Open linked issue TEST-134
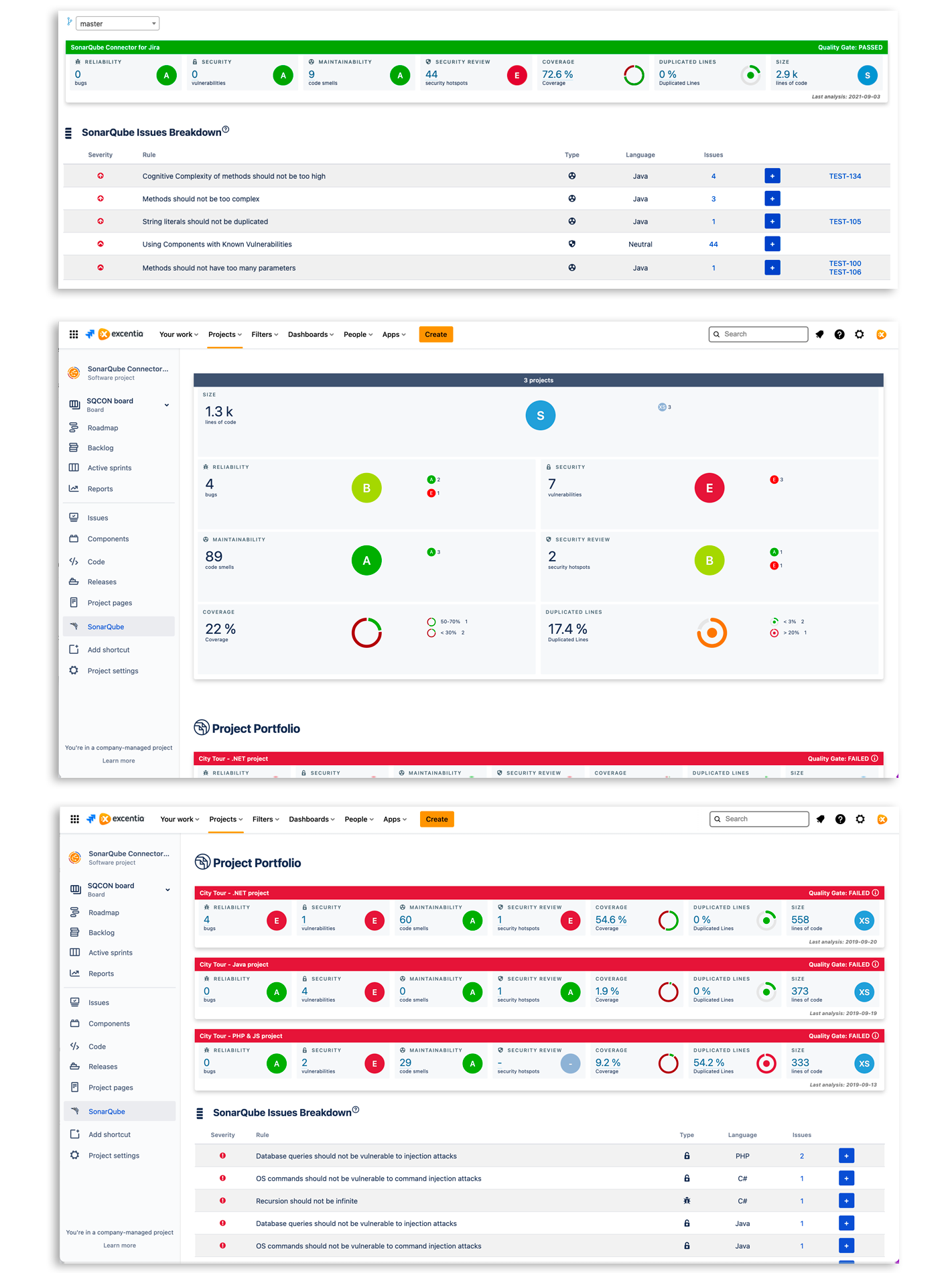This screenshot has width=952, height=1273. click(x=845, y=176)
